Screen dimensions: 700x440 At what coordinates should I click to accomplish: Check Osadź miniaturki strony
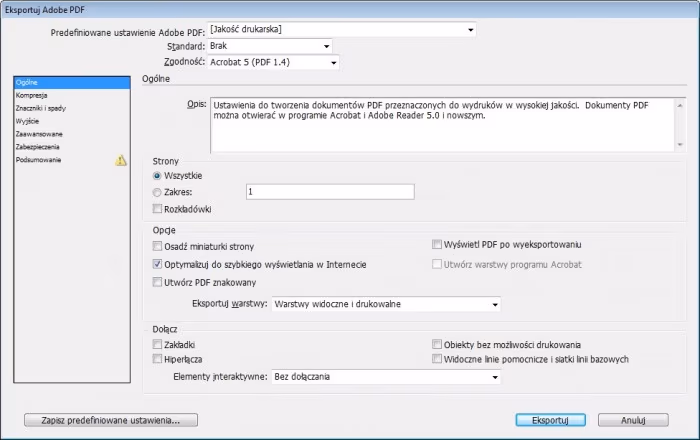point(157,246)
